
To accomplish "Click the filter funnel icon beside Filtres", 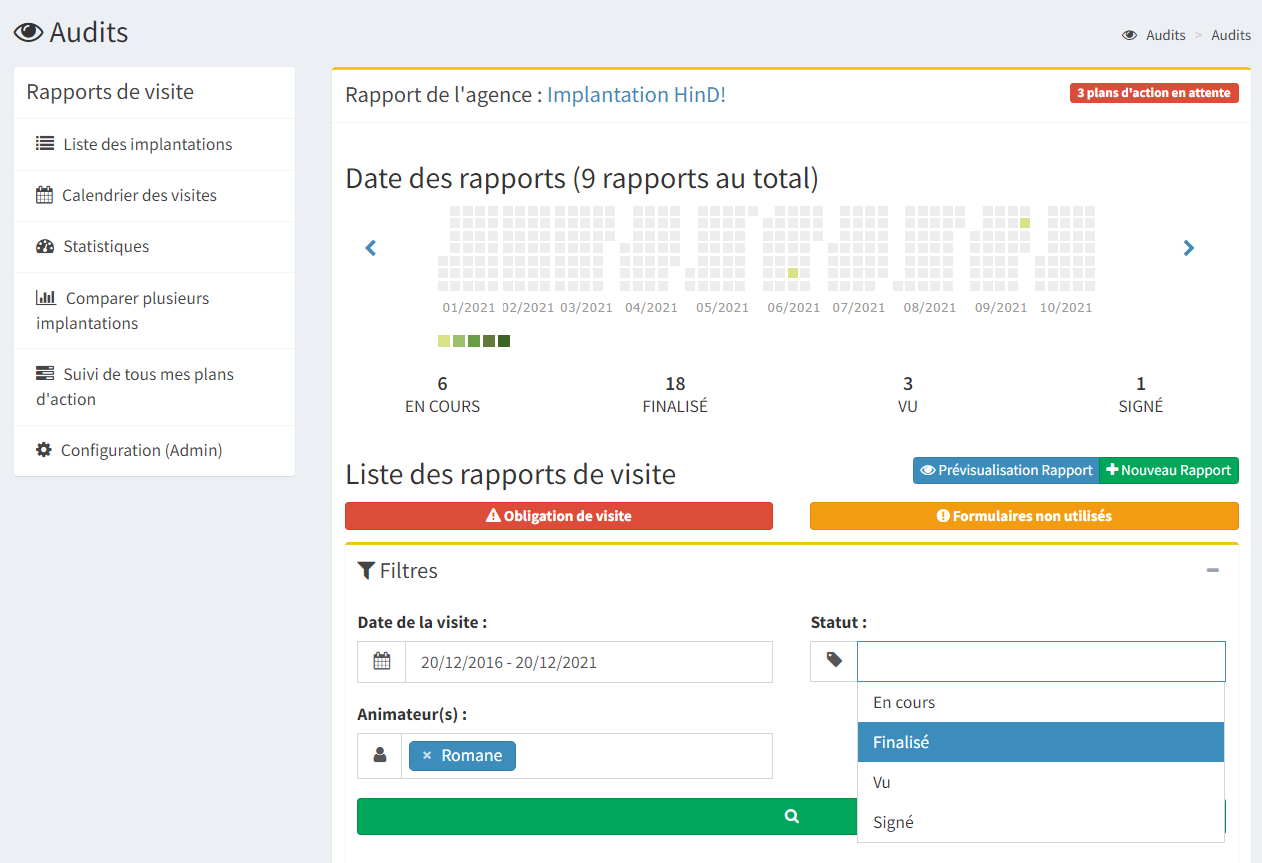I will tap(366, 571).
